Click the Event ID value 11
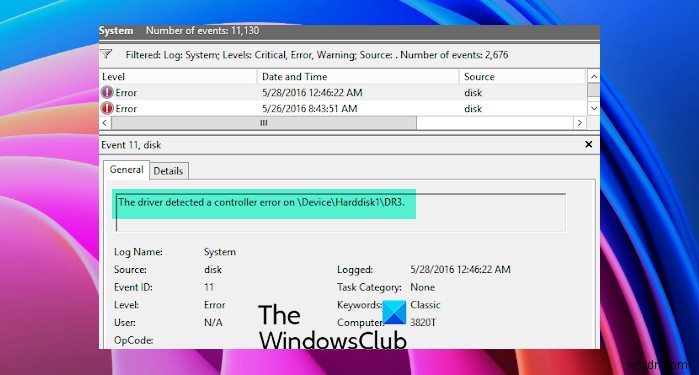This screenshot has width=699, height=375. [x=209, y=287]
